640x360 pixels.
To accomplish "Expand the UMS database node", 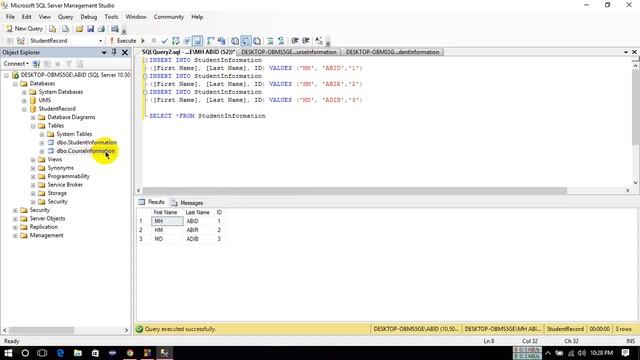I will pos(24,100).
